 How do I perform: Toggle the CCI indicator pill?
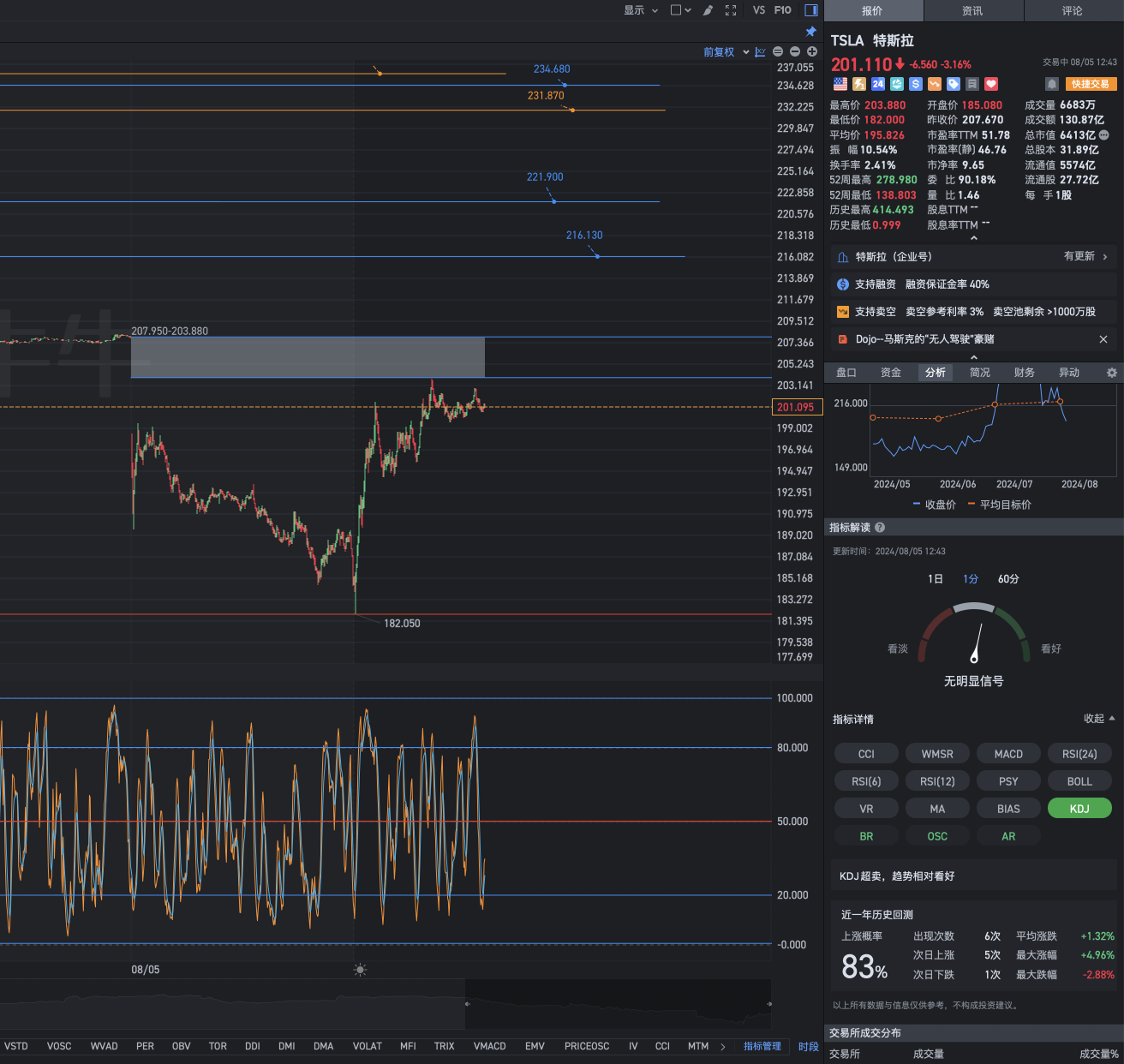pyautogui.click(x=866, y=754)
